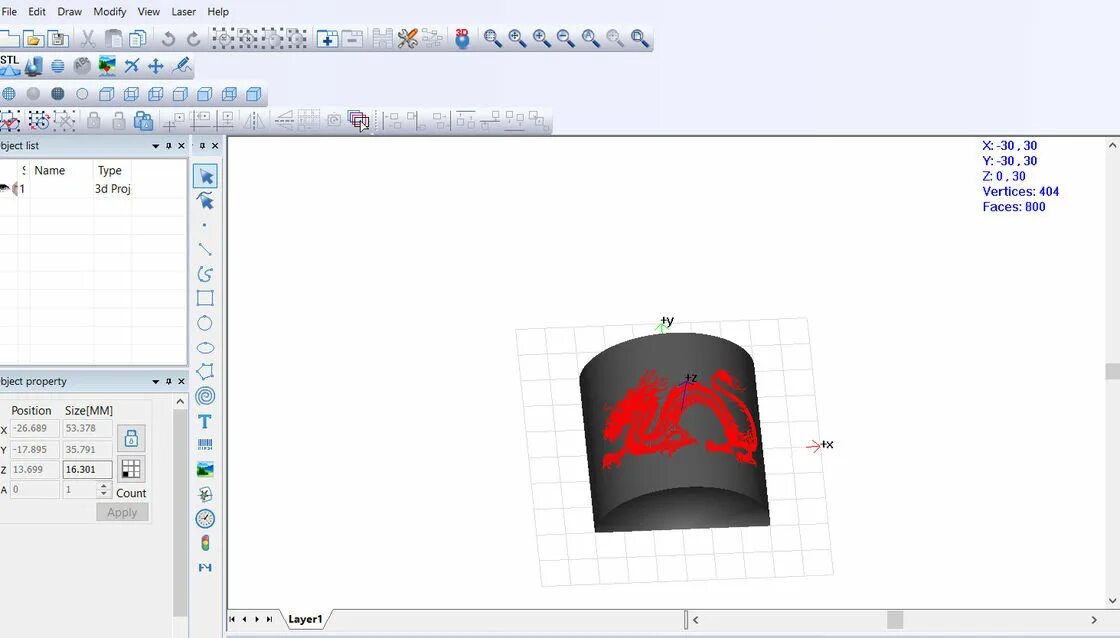Close the Object property panel

coord(181,382)
